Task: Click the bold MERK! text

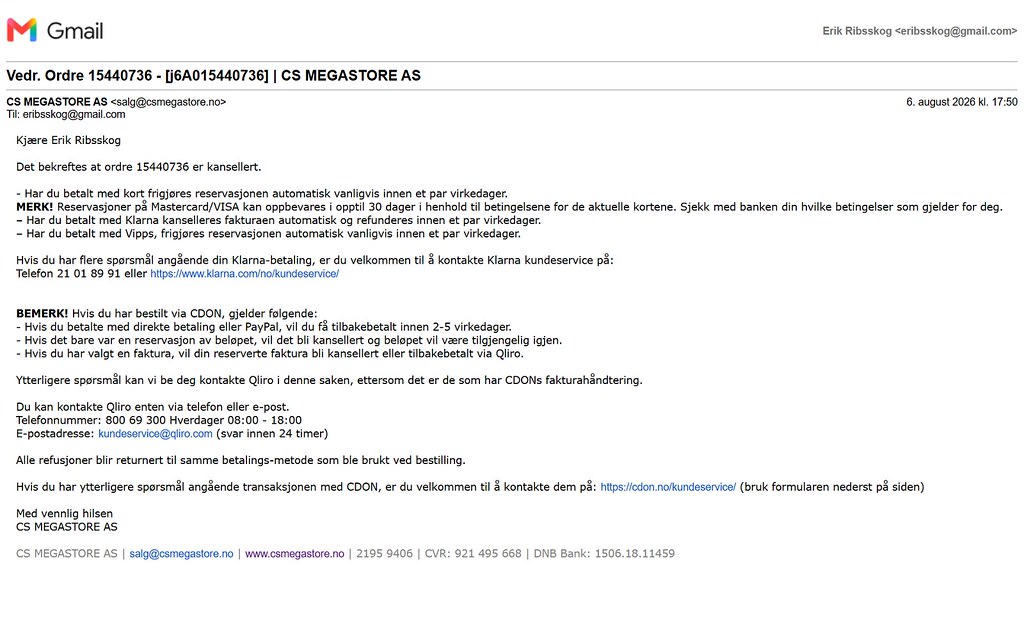Action: coord(35,207)
